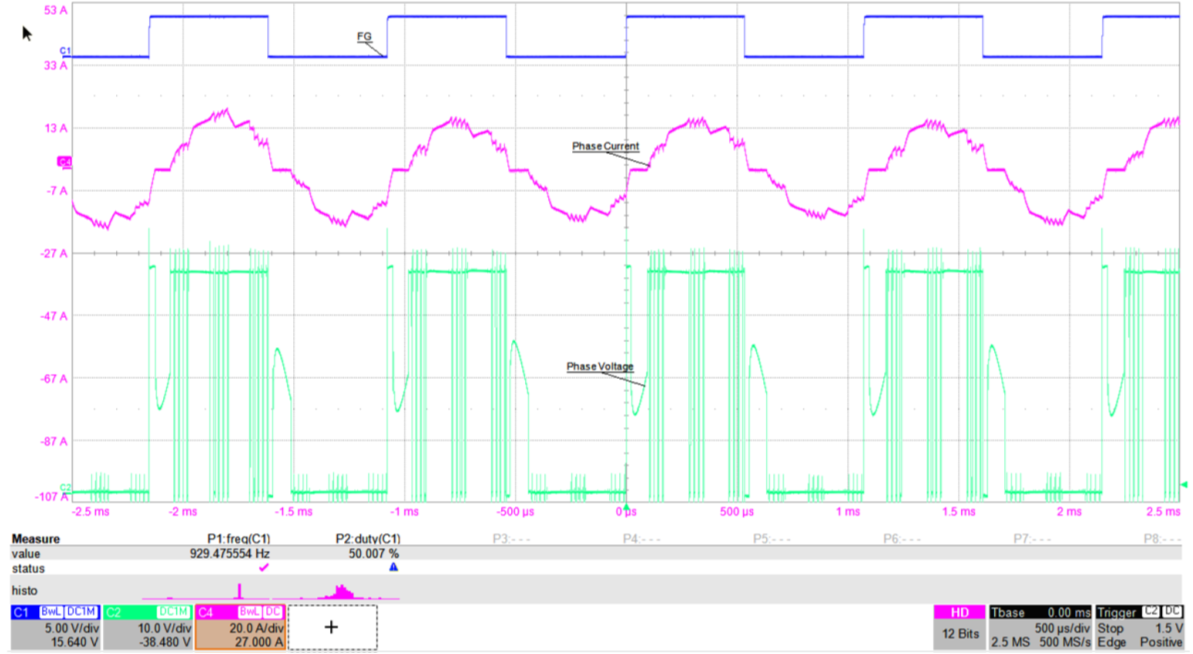The width and height of the screenshot is (1193, 654).
Task: Click the histogram icon under the P2 measurement
Action: pyautogui.click(x=340, y=590)
